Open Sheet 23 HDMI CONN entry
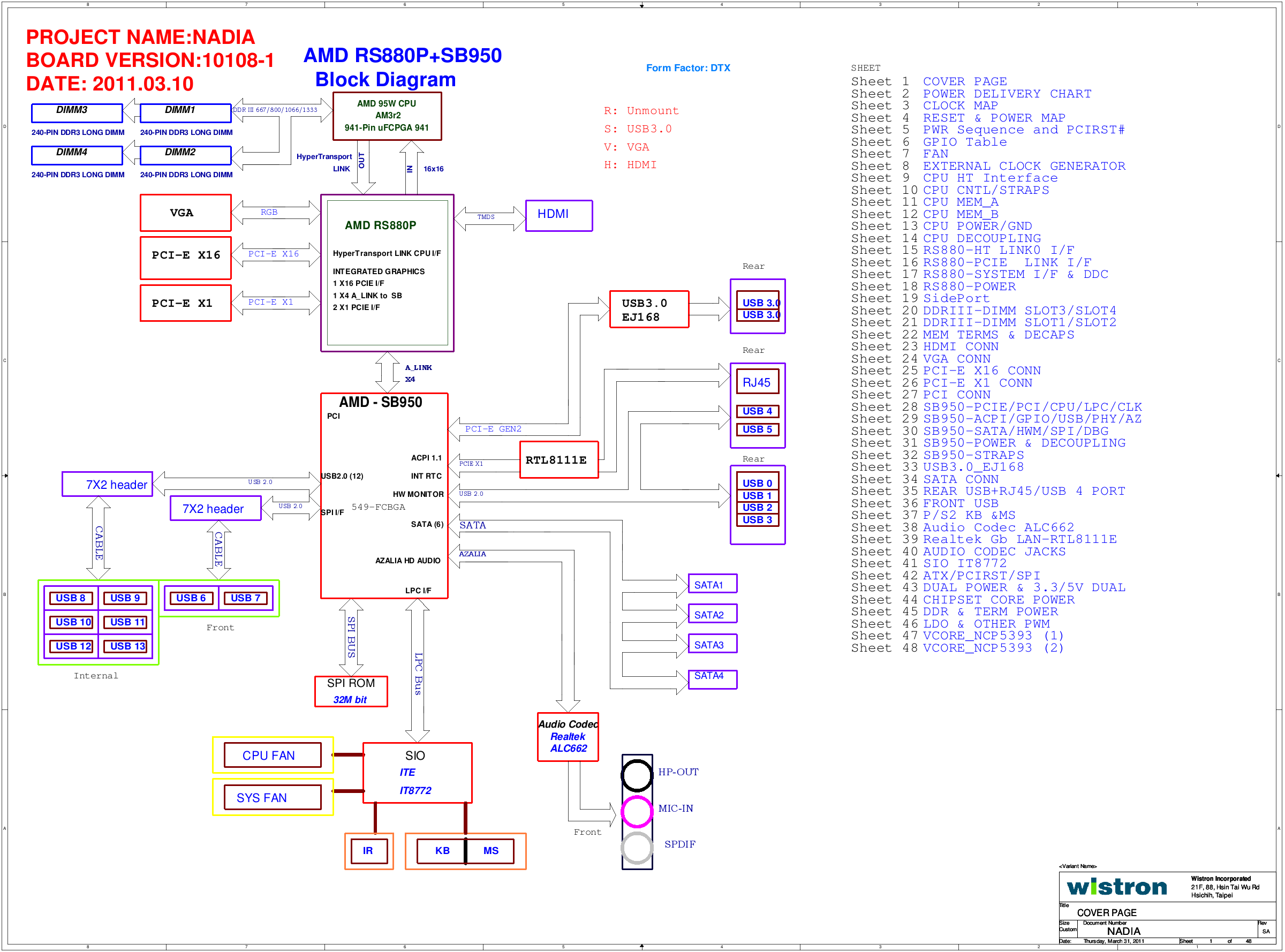 (x=961, y=347)
